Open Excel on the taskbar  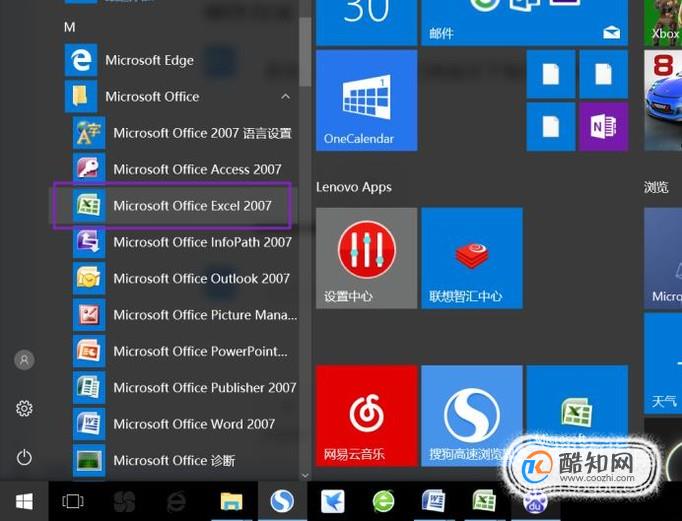coord(484,501)
